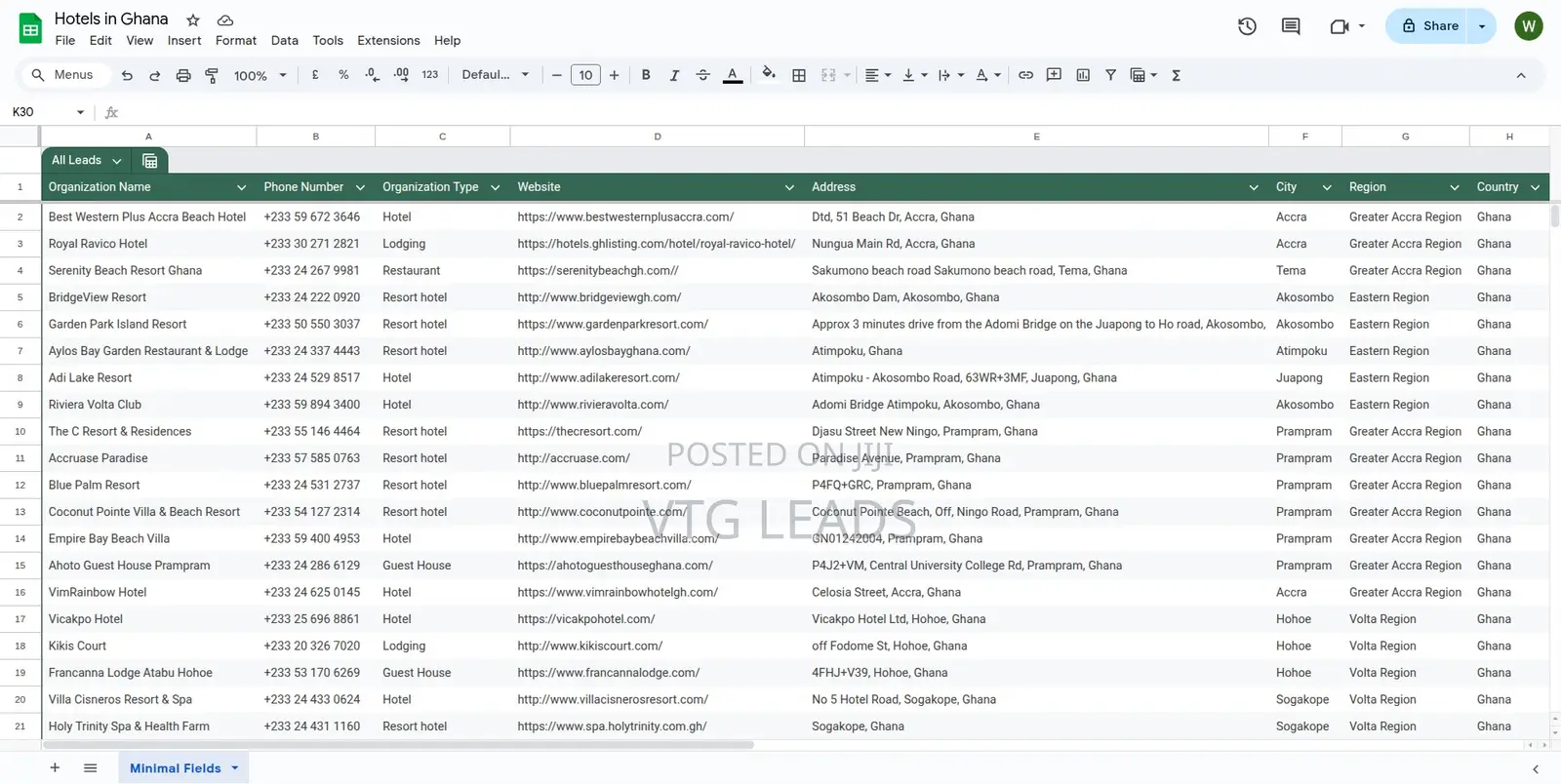
Task: Open comments history icon
Action: [x=1291, y=26]
